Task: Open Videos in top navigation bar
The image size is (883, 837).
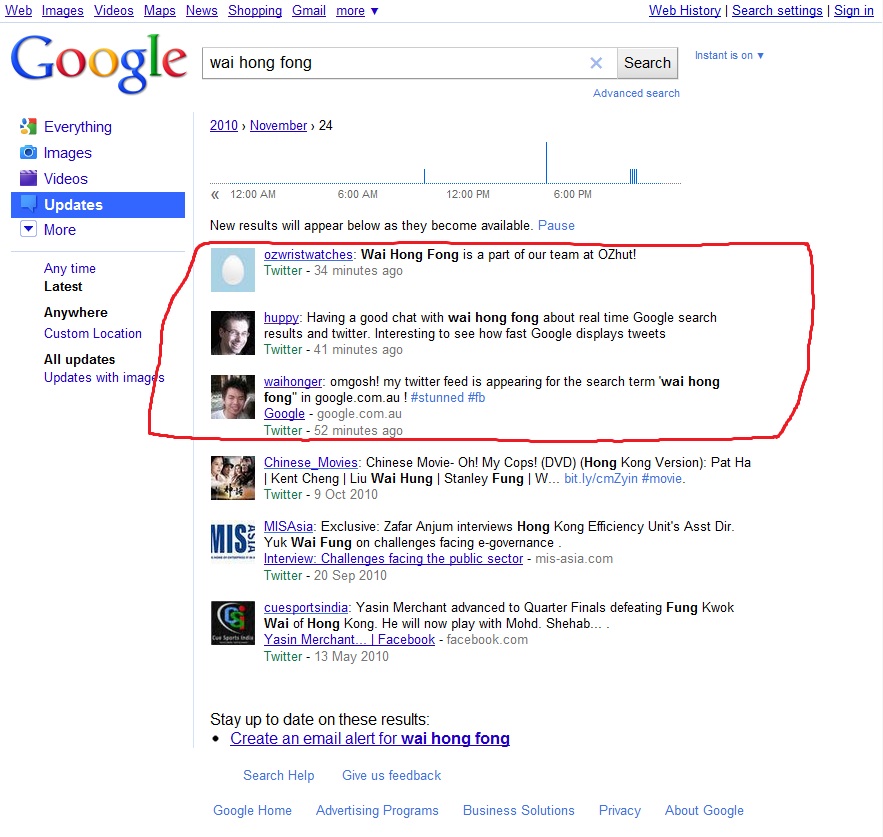Action: [114, 11]
